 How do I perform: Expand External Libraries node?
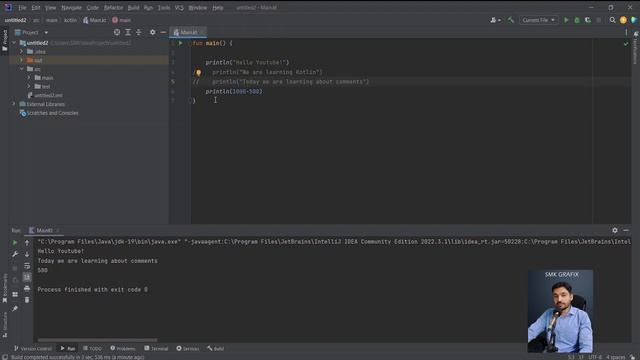(x=14, y=104)
